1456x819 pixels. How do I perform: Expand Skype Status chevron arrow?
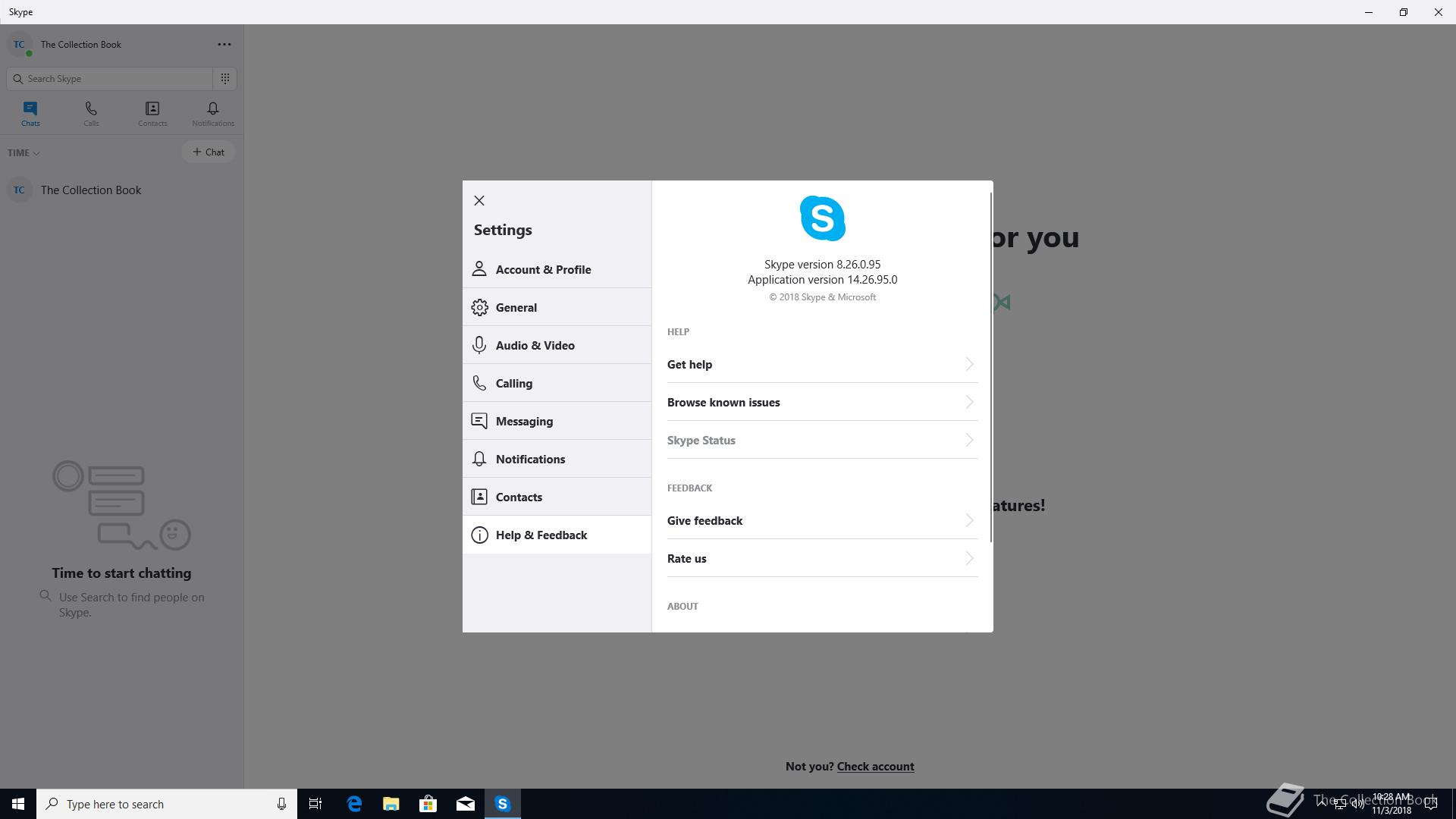[x=969, y=440]
